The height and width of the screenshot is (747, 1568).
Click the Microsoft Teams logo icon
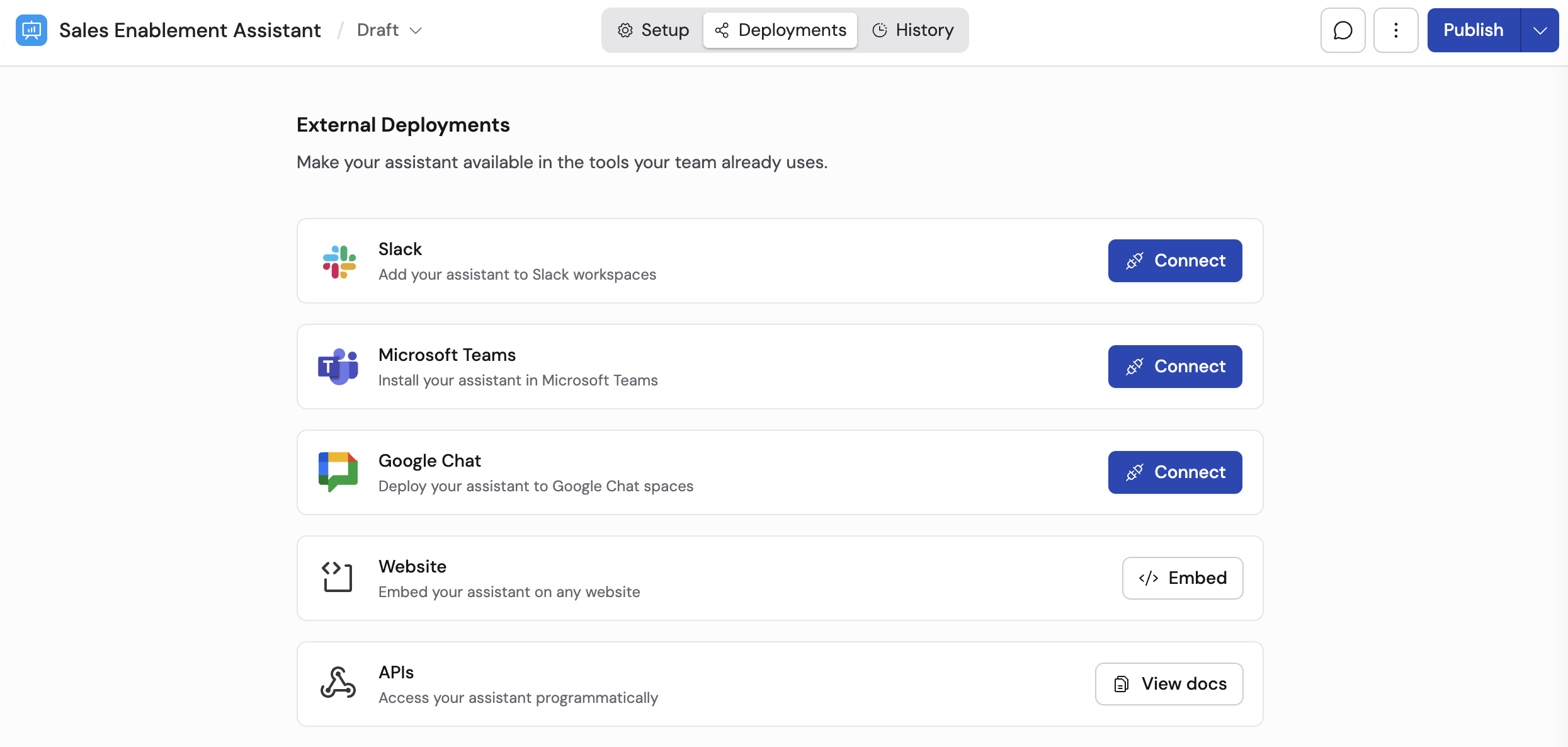338,367
